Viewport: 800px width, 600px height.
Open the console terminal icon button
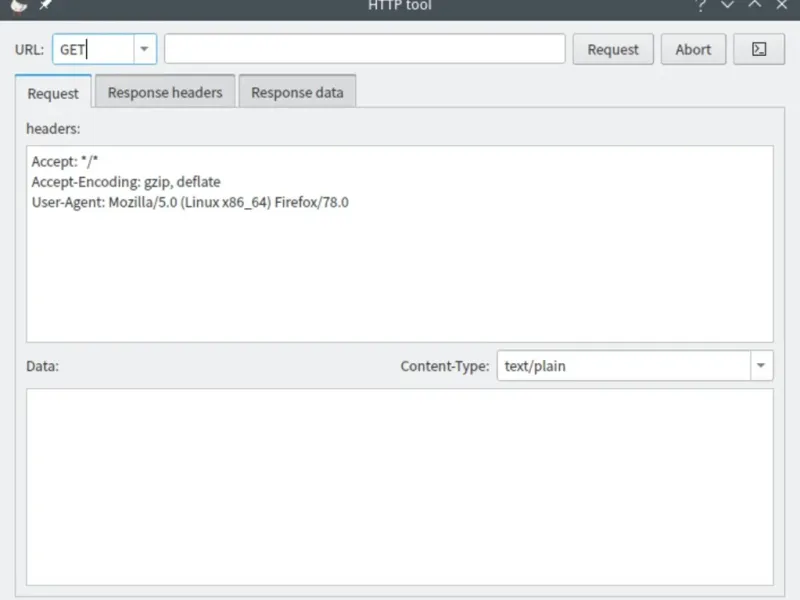(759, 49)
